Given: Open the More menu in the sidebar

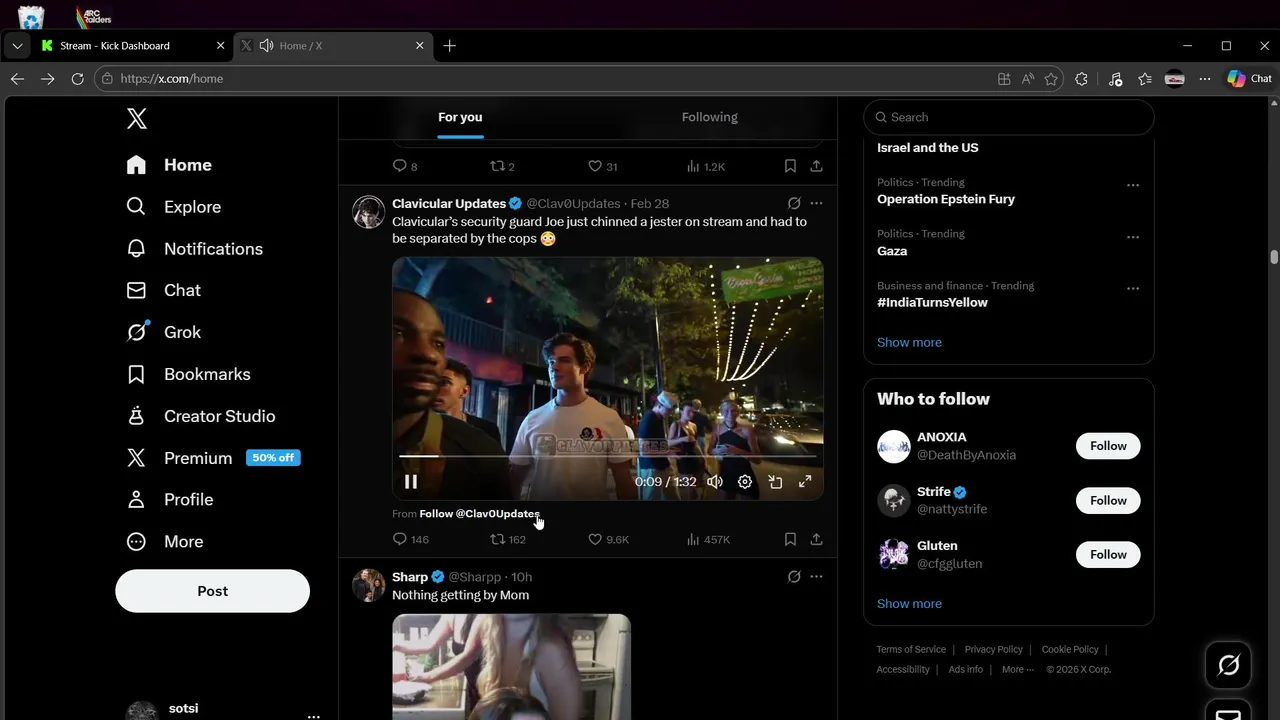Looking at the screenshot, I should [165, 541].
